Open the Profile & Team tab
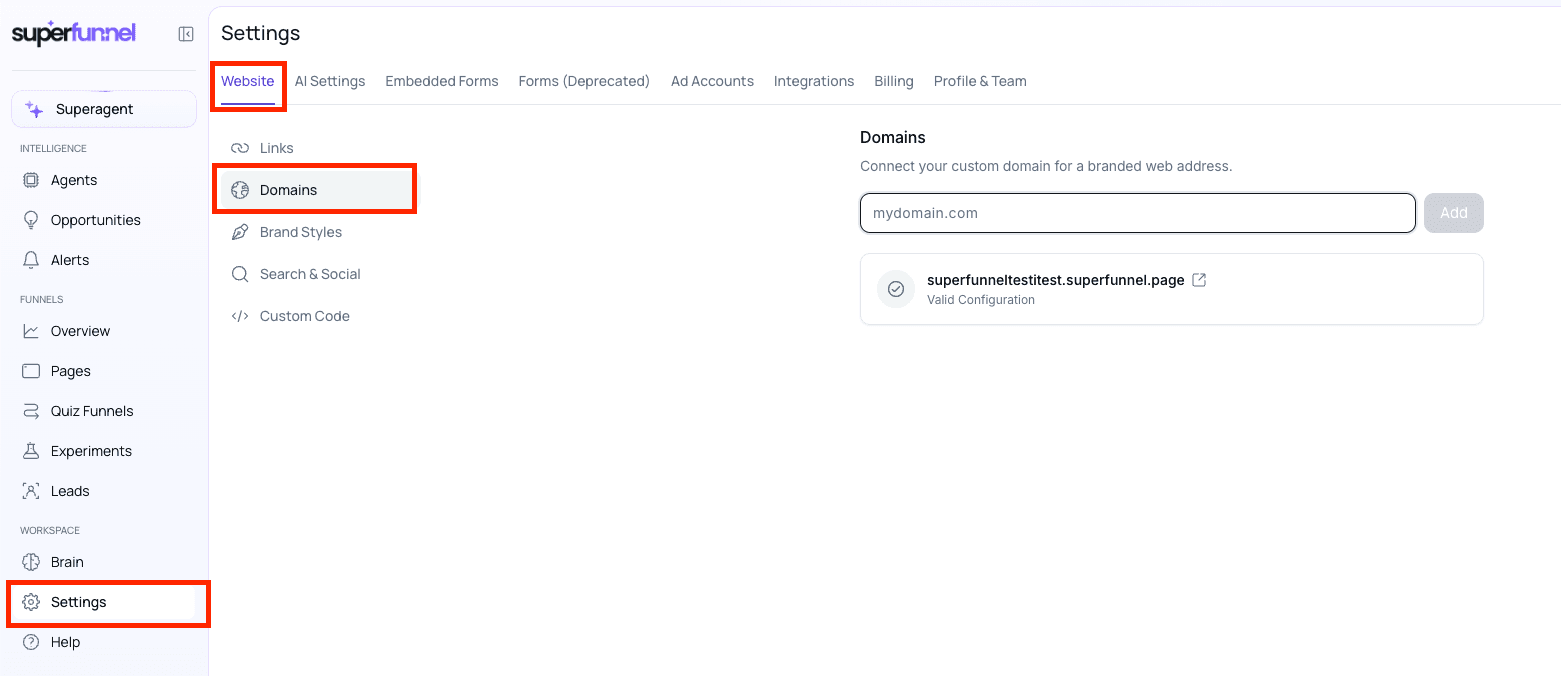The height and width of the screenshot is (676, 1561). click(980, 81)
